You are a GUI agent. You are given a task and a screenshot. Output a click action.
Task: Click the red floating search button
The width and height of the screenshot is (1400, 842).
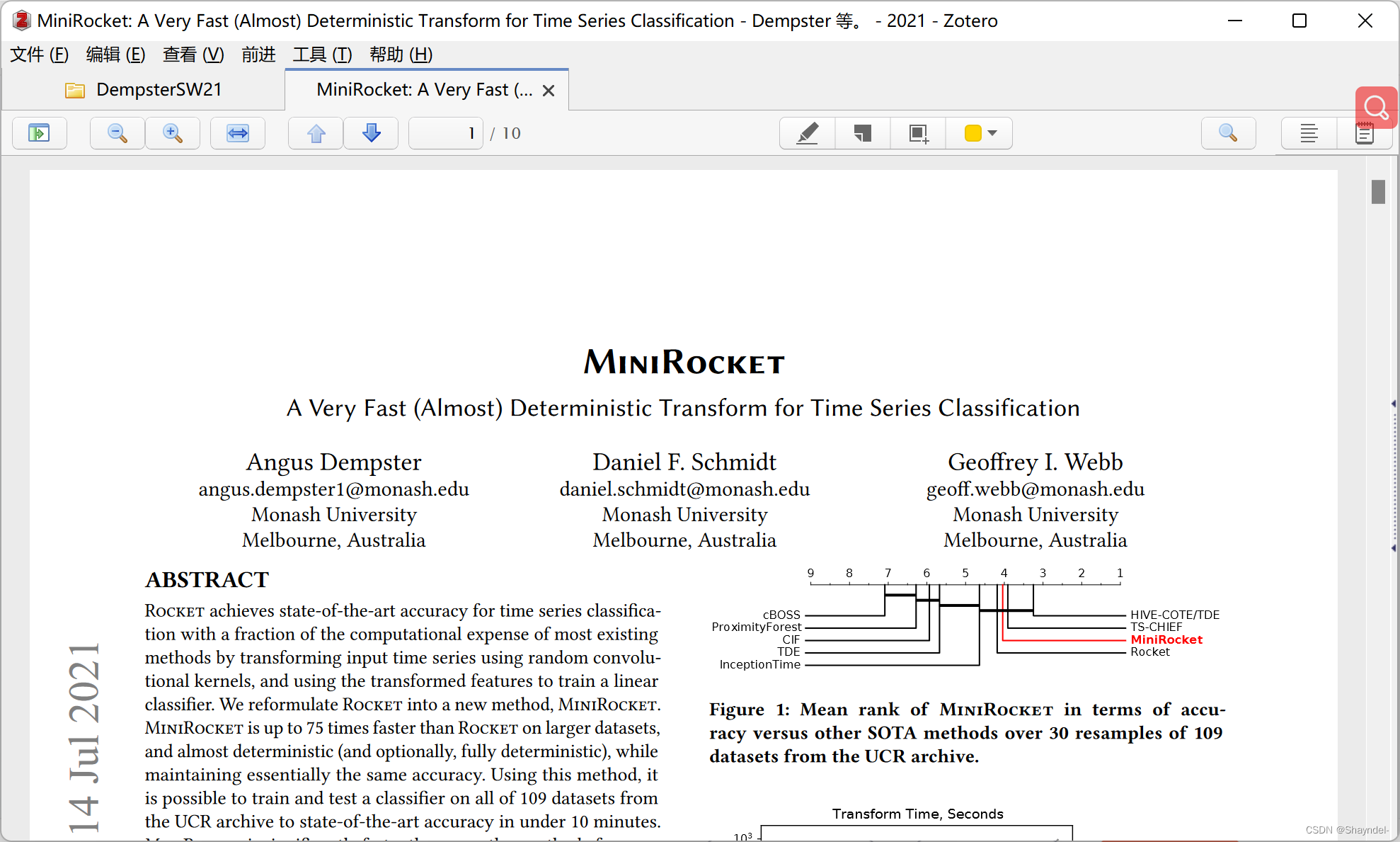click(1376, 108)
